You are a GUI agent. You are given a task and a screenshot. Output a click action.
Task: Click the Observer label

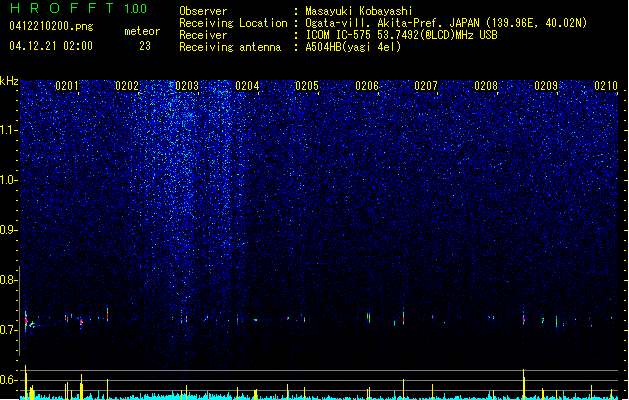tap(203, 11)
